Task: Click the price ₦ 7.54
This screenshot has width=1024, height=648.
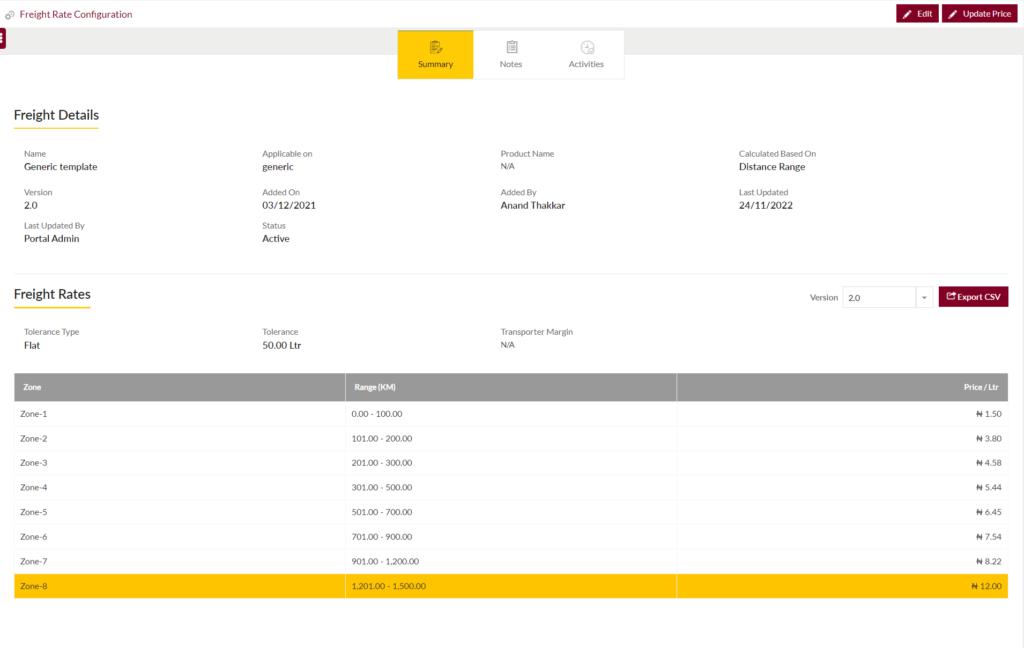Action: (x=989, y=537)
